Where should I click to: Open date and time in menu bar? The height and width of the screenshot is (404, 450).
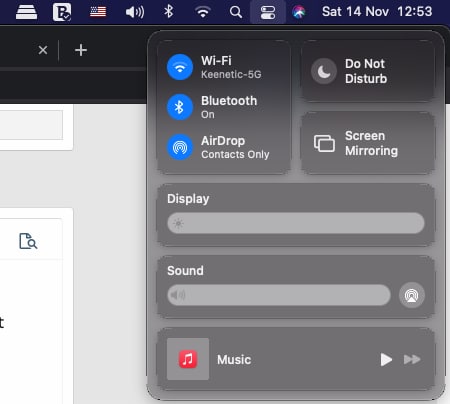[x=377, y=12]
